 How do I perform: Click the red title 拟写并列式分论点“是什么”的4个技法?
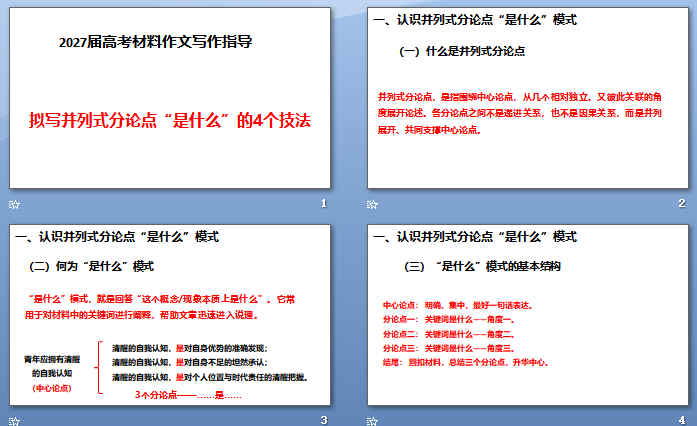(170, 120)
